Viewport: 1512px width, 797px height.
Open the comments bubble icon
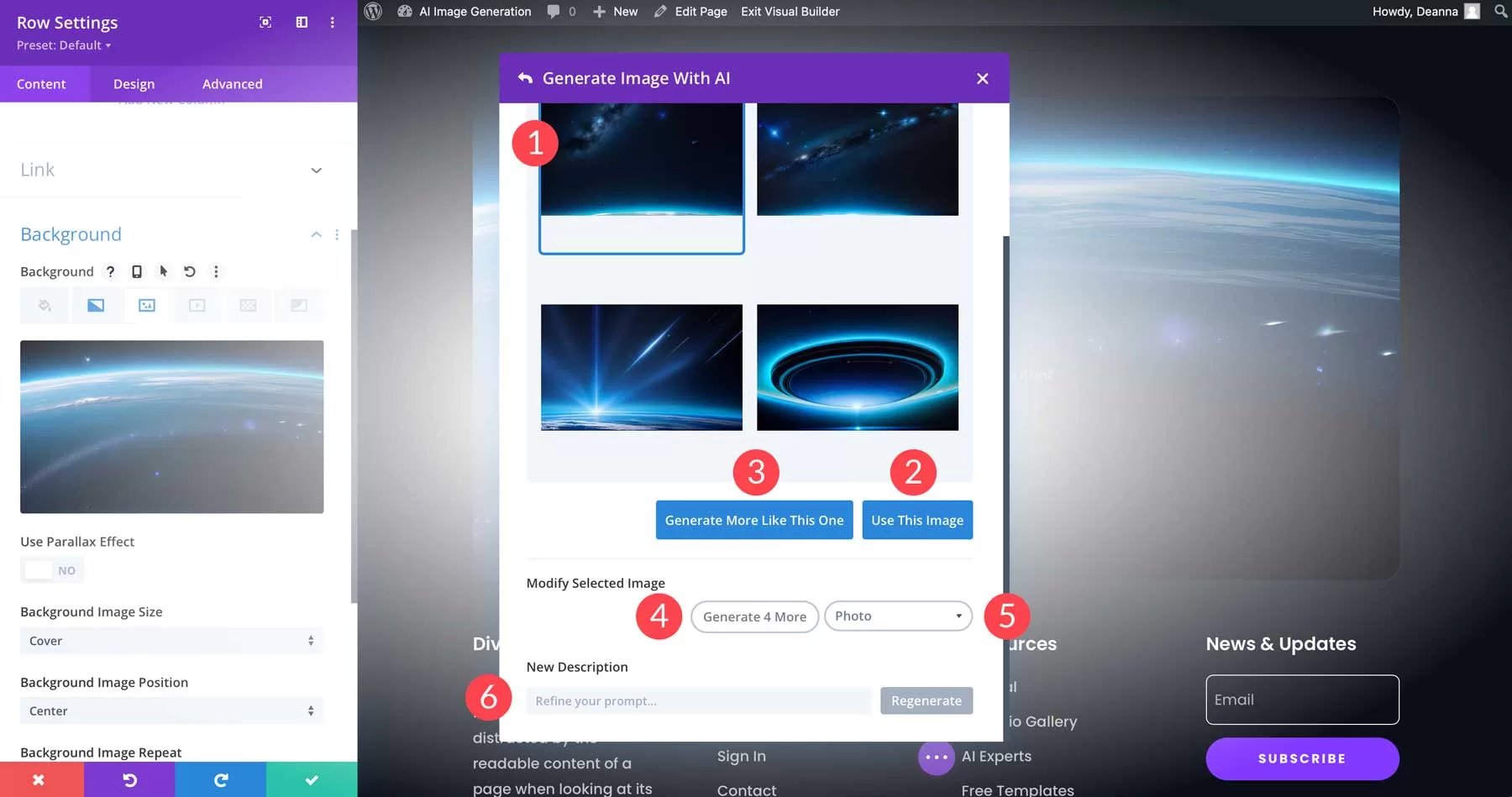tap(554, 12)
